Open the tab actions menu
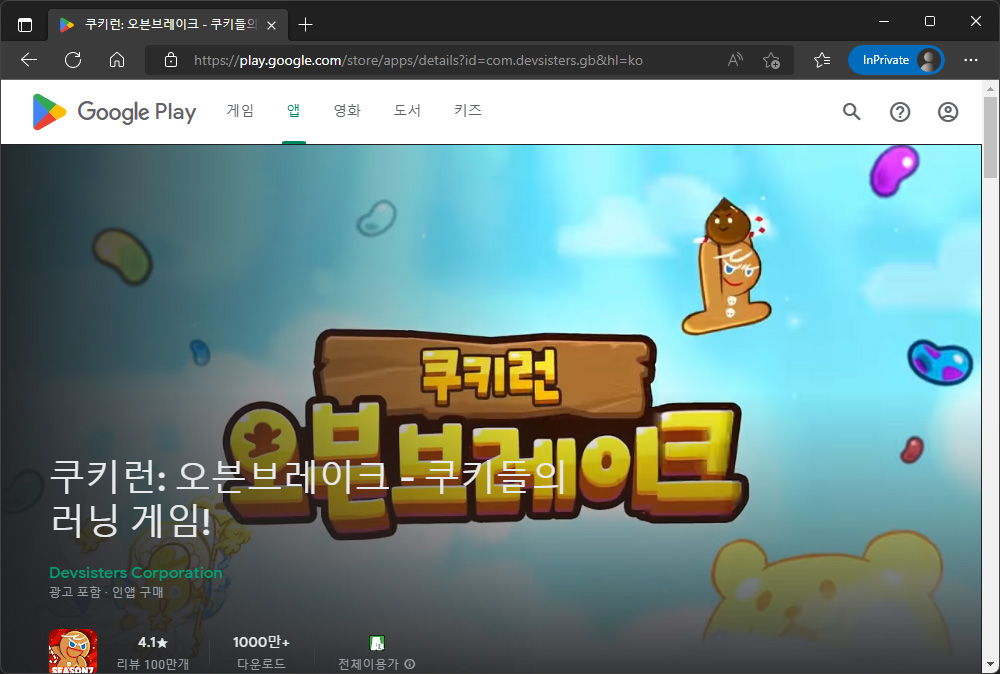1000x674 pixels. tap(25, 25)
